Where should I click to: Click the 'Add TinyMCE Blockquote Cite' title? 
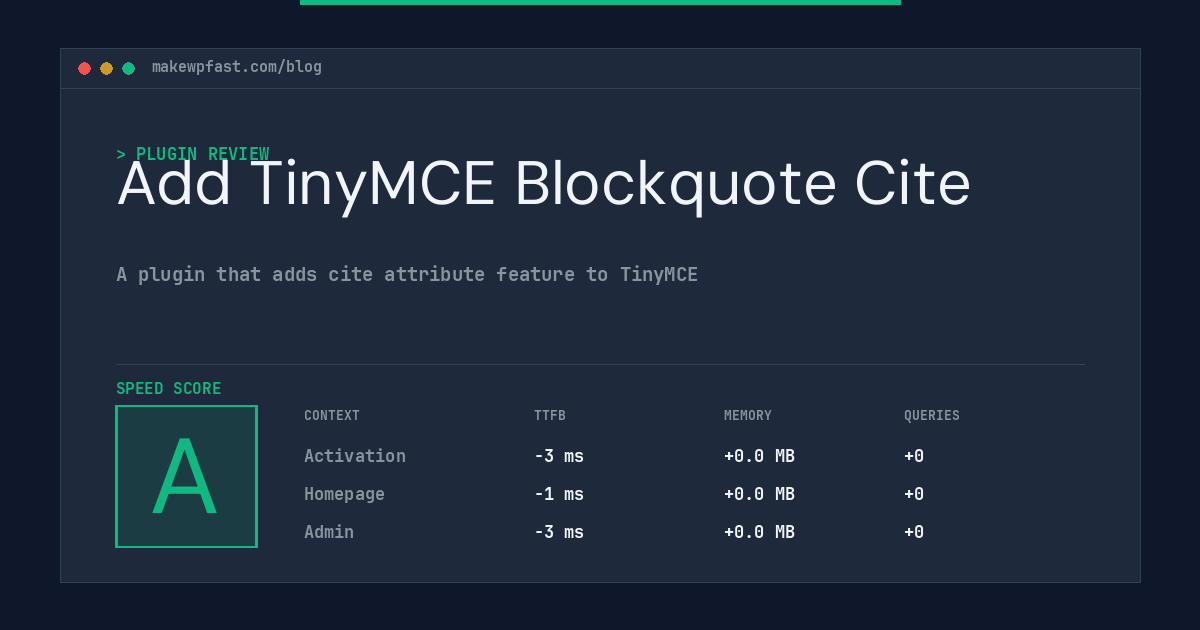[544, 184]
